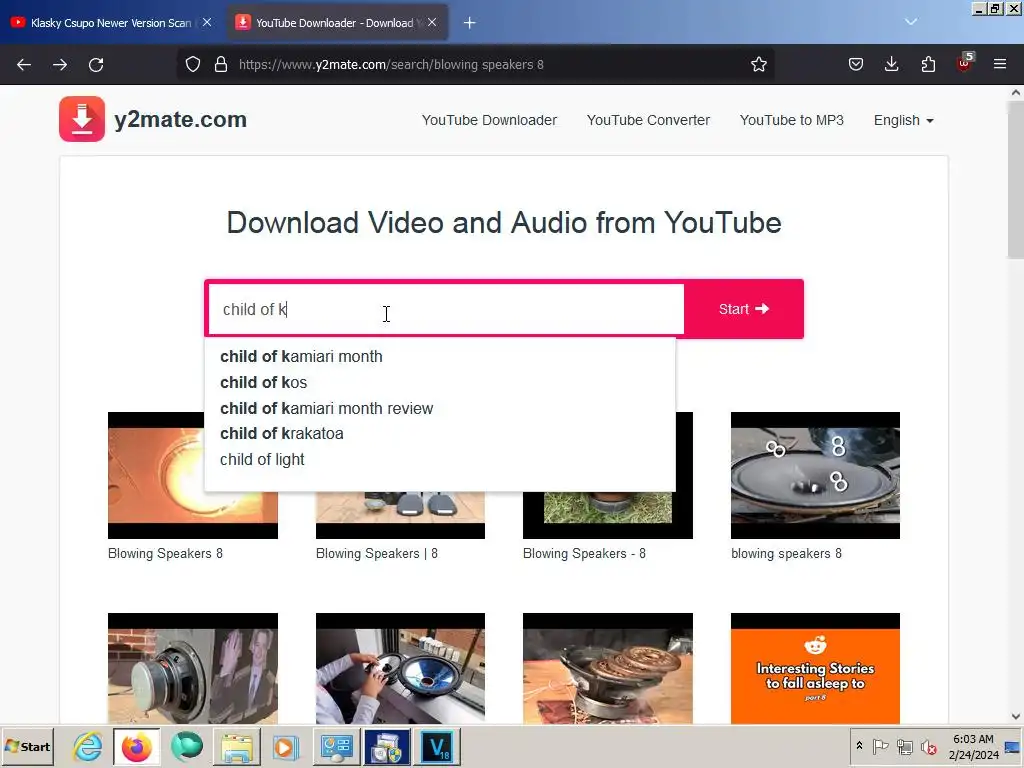Viewport: 1024px width, 768px height.
Task: Click the 'Blowing Speakers 8' title link
Action: pos(165,554)
